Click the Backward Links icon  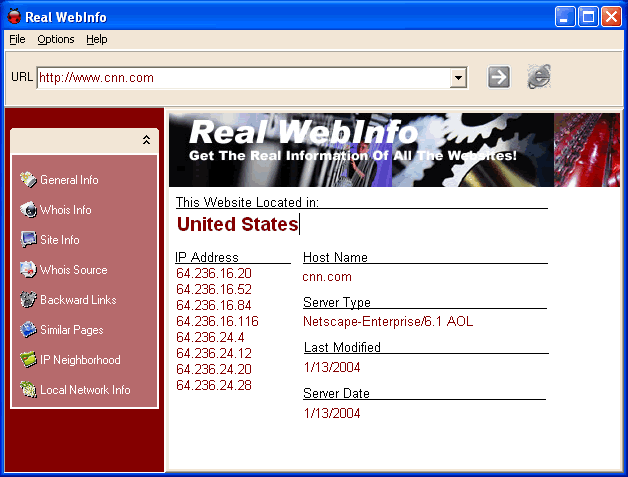[x=28, y=300]
